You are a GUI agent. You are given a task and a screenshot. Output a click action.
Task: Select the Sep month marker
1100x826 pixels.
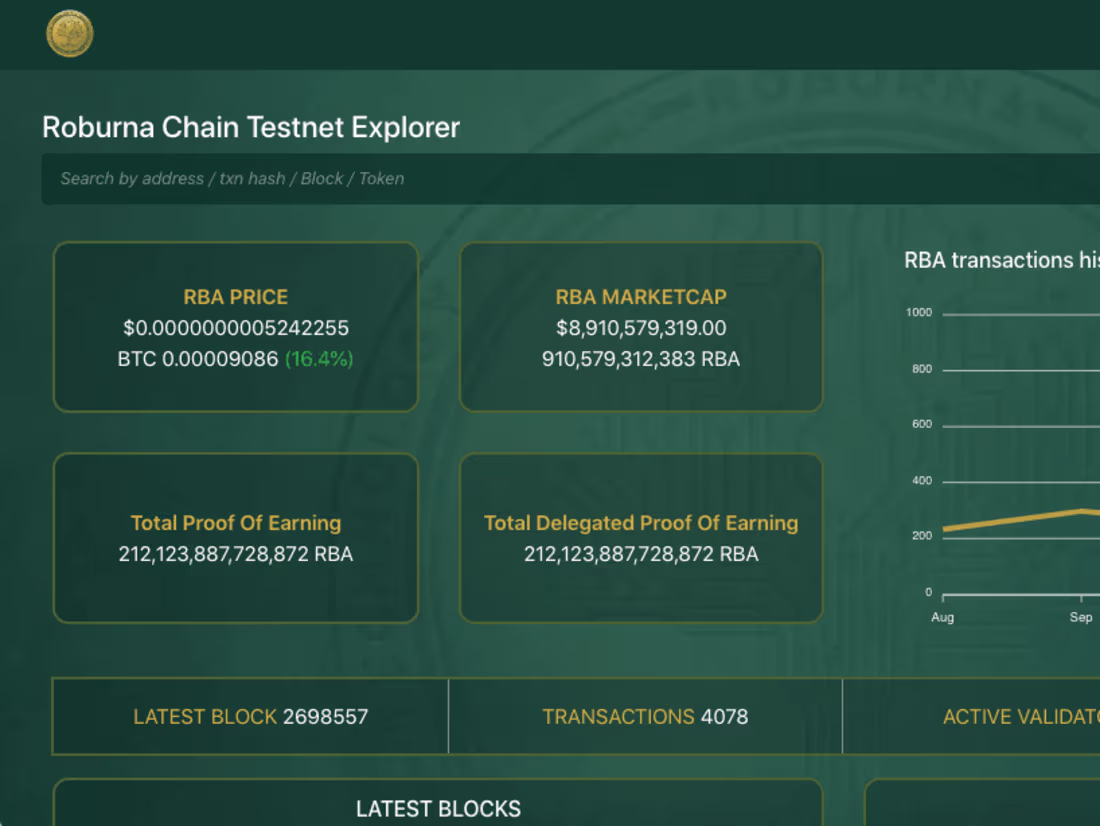1080,617
